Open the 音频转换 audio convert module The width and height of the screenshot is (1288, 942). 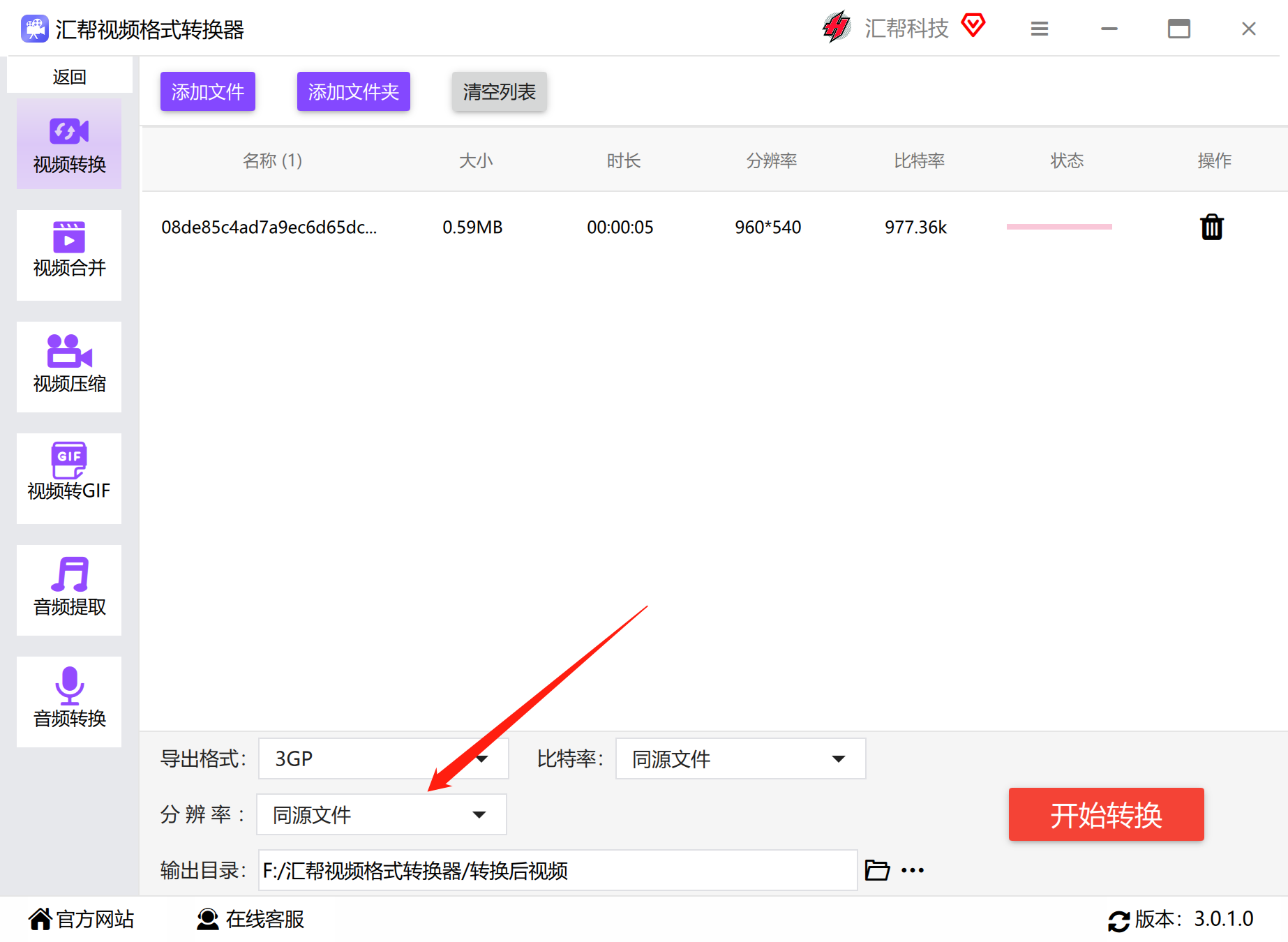[x=69, y=702]
